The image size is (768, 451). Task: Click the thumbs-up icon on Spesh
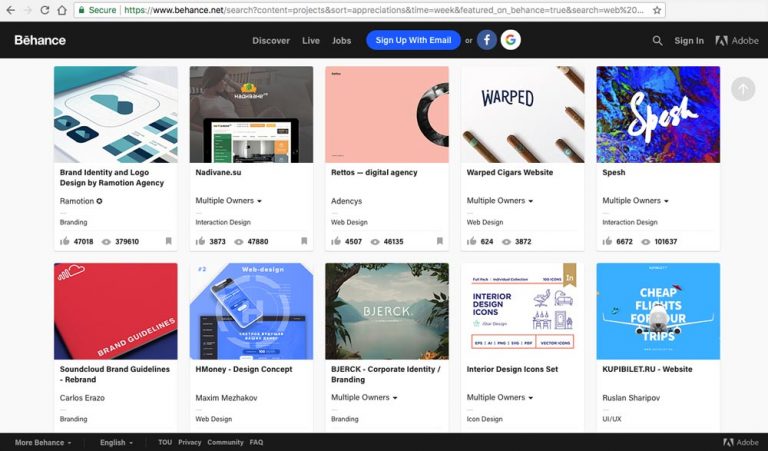click(608, 241)
